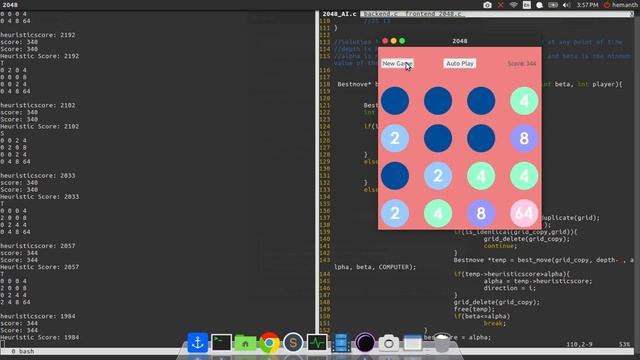Open the keyboard layout indicator
Image resolution: width=640 pixels, height=360 pixels.
(527, 5)
